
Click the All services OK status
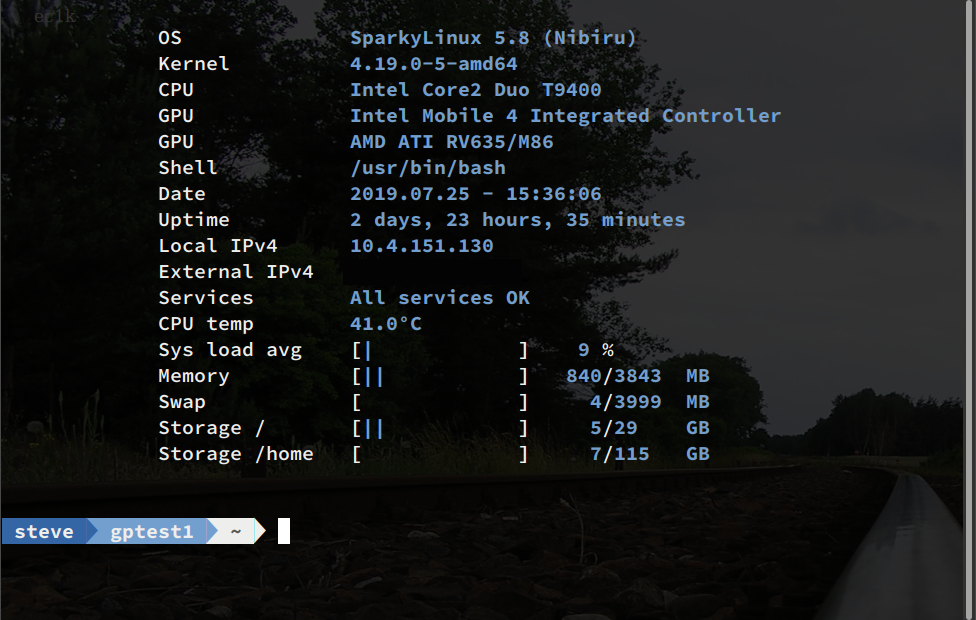click(x=440, y=297)
